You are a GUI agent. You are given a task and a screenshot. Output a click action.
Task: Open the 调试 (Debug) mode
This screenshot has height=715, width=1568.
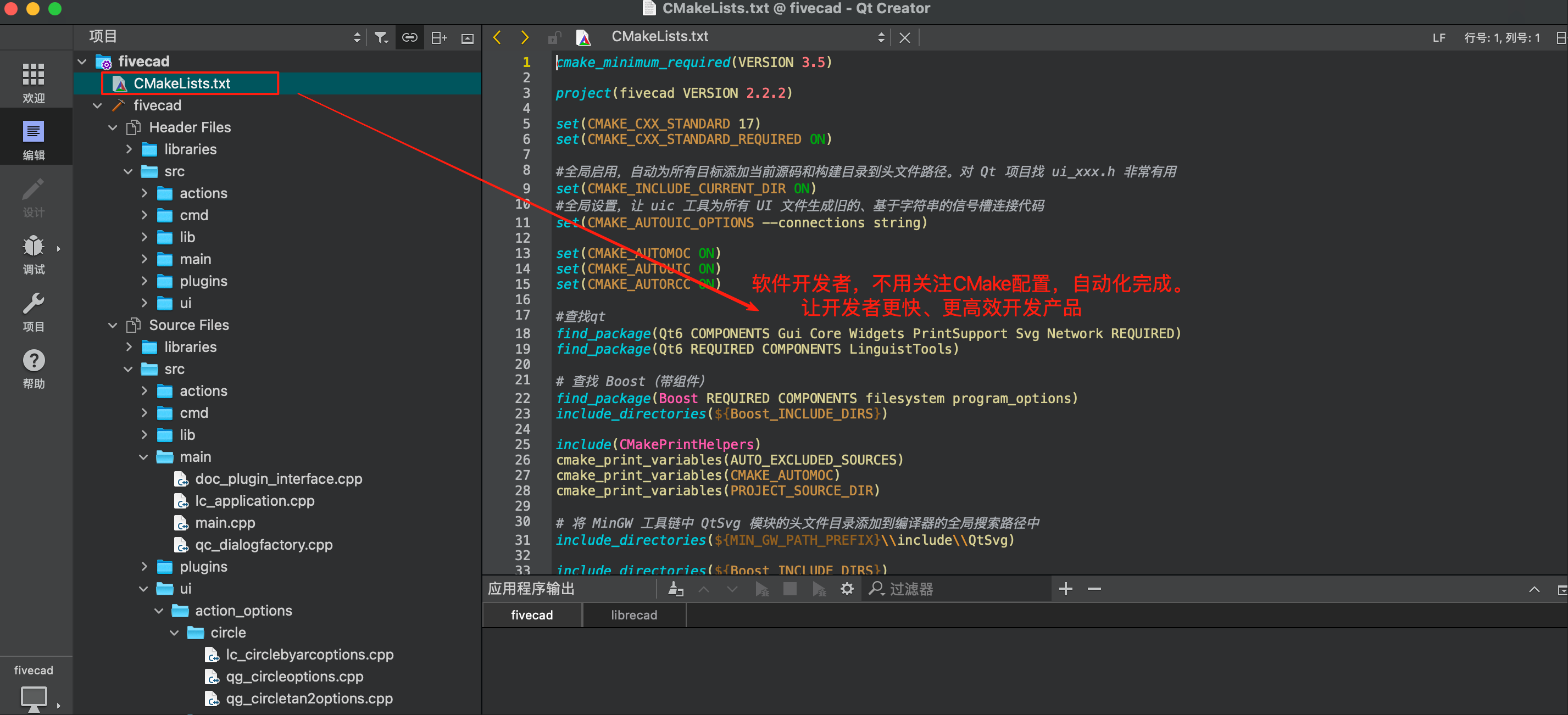tap(34, 254)
